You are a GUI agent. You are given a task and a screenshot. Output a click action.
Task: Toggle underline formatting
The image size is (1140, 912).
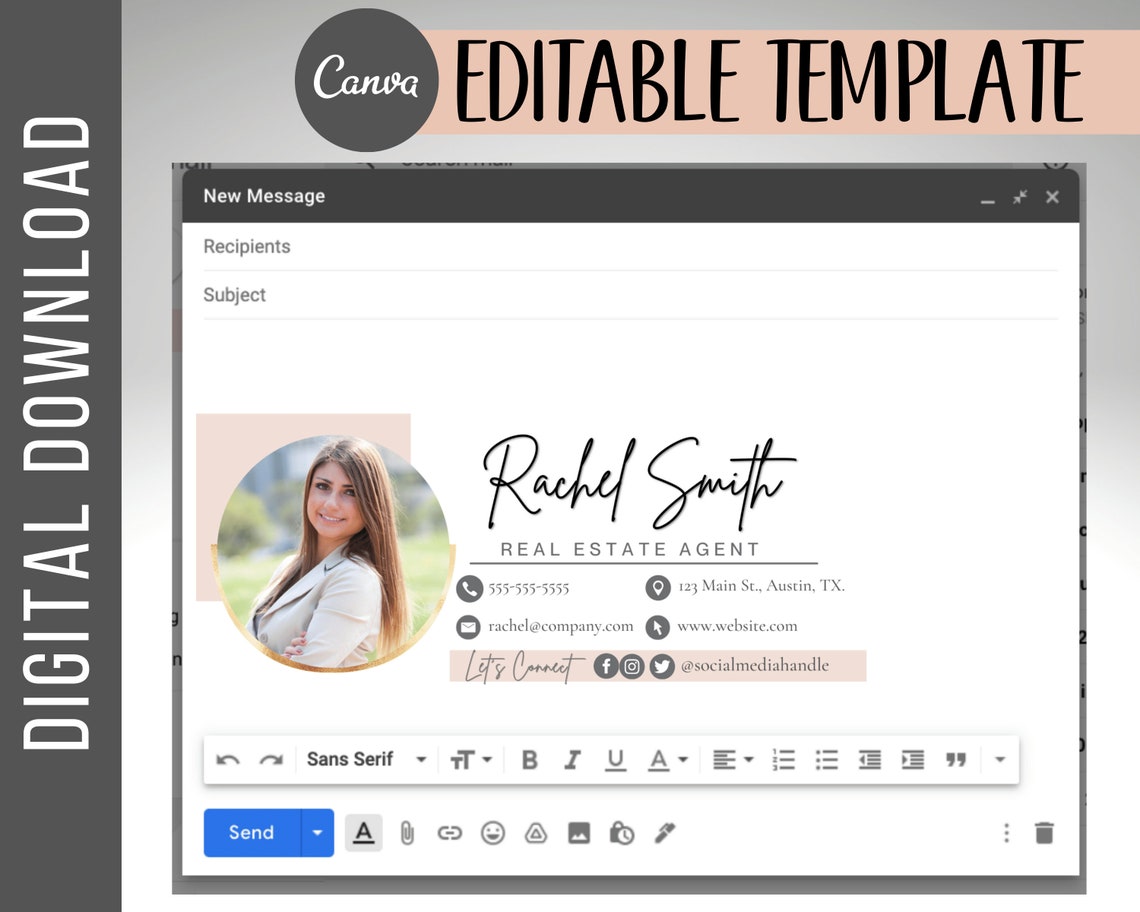615,759
